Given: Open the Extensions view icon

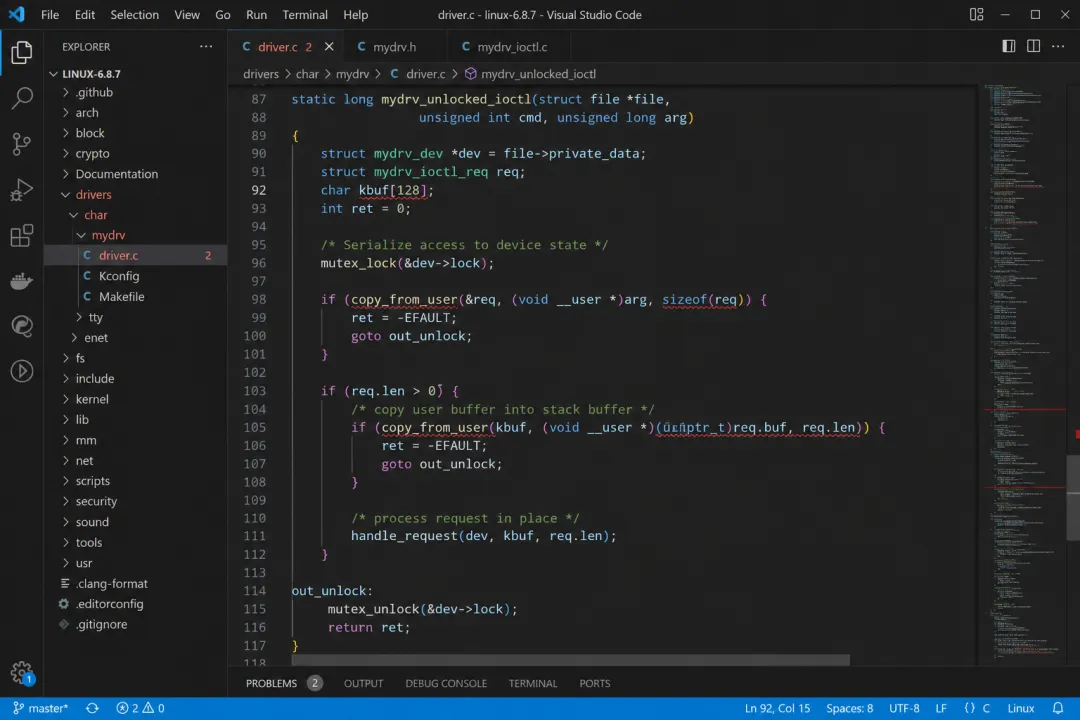Looking at the screenshot, I should tap(21, 235).
